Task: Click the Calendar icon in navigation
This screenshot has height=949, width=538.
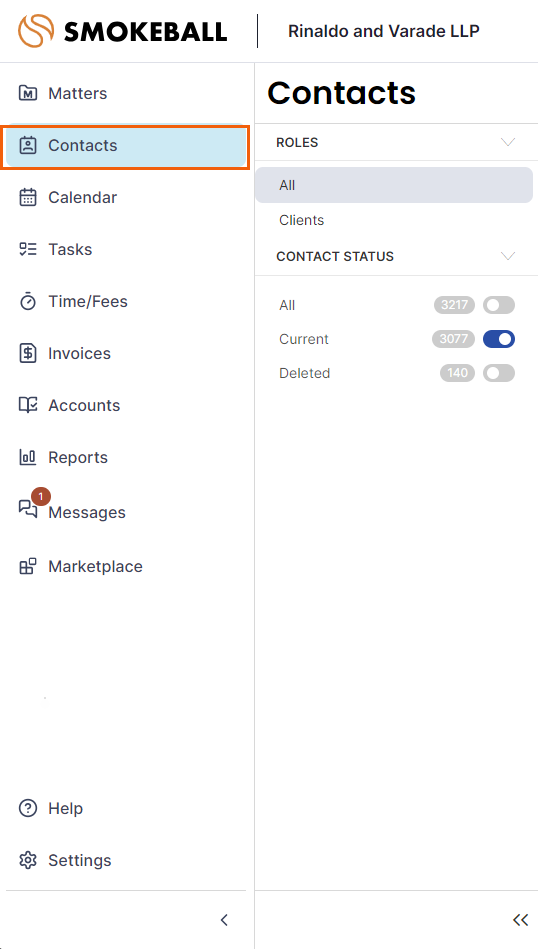Action: click(x=28, y=197)
